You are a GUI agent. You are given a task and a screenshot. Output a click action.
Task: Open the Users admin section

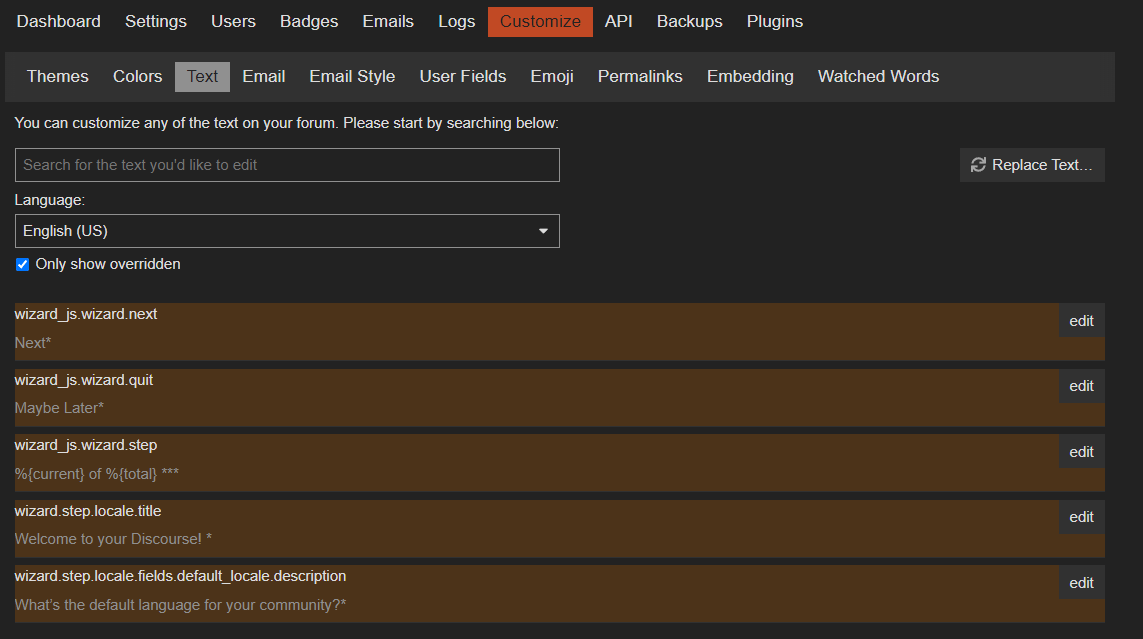(233, 22)
